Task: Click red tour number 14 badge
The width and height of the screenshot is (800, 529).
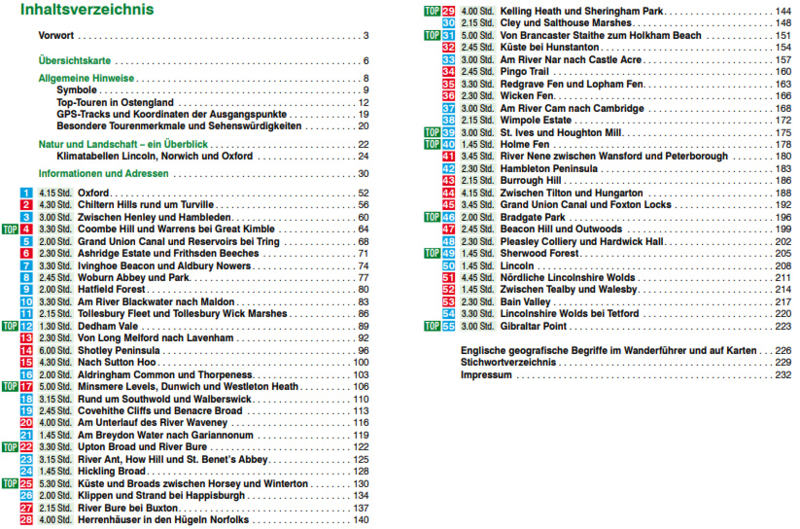Action: (26, 350)
